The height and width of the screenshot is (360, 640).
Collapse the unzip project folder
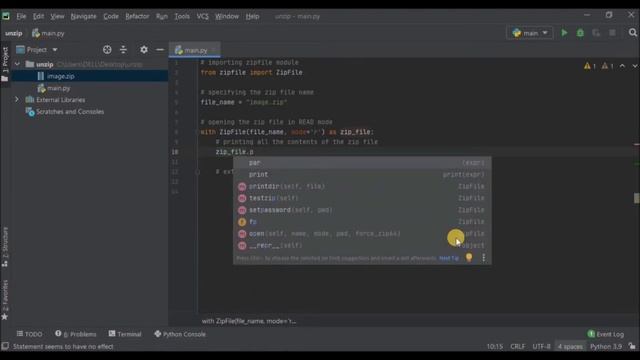17,64
